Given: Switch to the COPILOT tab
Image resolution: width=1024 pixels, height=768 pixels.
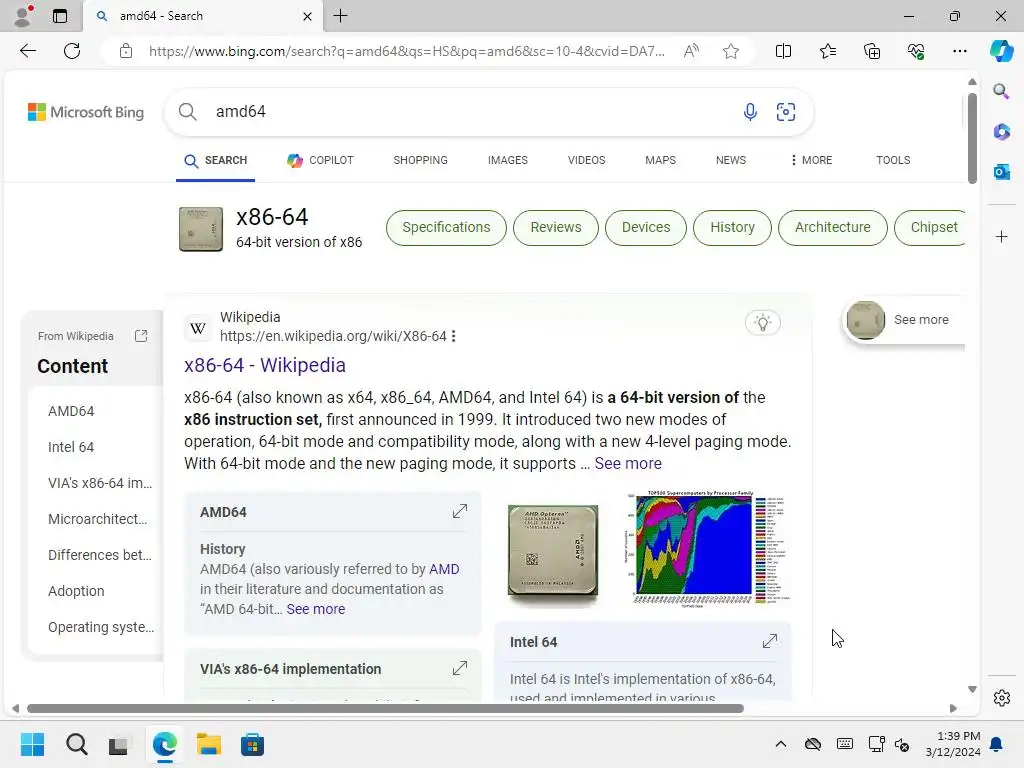Looking at the screenshot, I should pyautogui.click(x=320, y=160).
